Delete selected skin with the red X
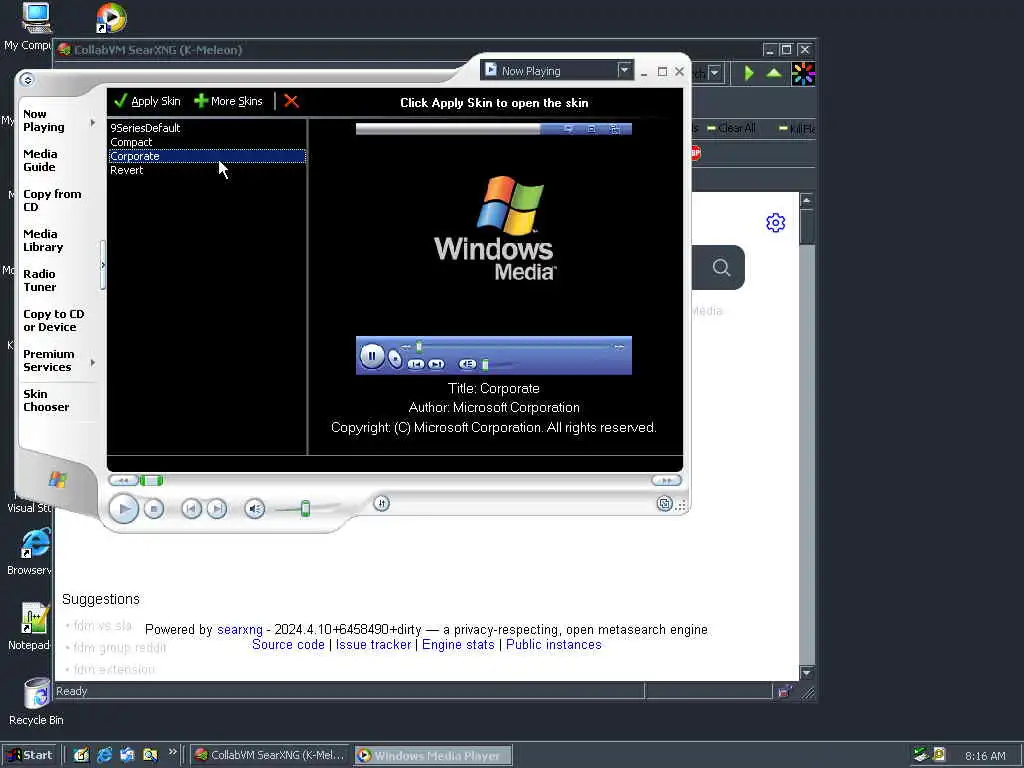 [x=291, y=101]
